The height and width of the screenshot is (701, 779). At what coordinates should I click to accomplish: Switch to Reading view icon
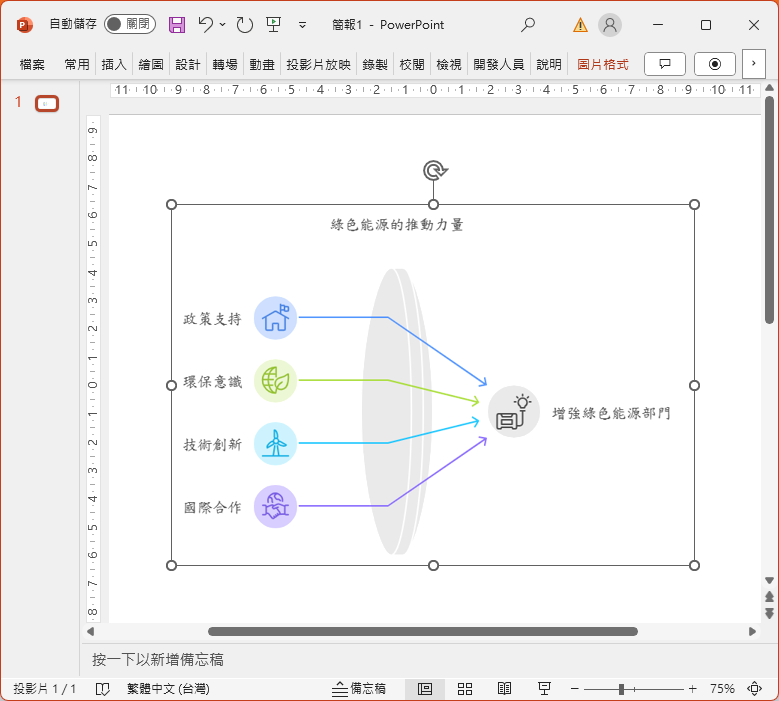tap(504, 689)
